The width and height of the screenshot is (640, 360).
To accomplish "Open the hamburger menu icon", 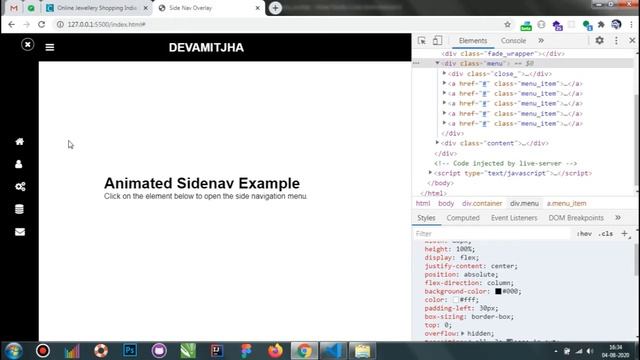I will point(50,47).
